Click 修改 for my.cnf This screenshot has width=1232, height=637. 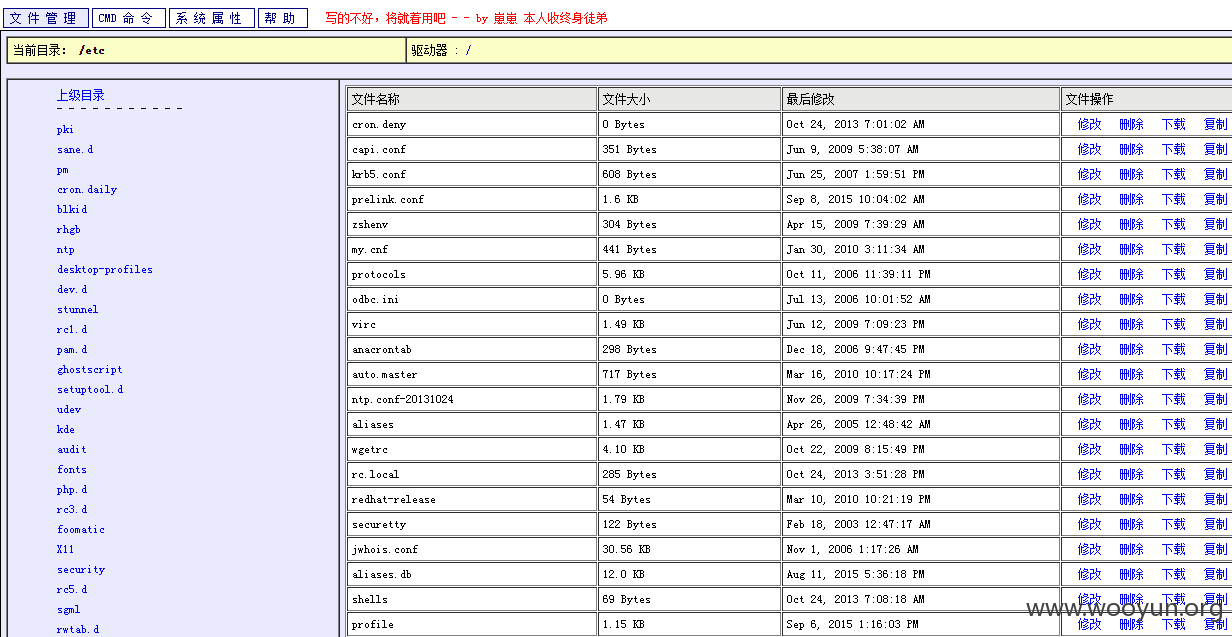(x=1089, y=249)
